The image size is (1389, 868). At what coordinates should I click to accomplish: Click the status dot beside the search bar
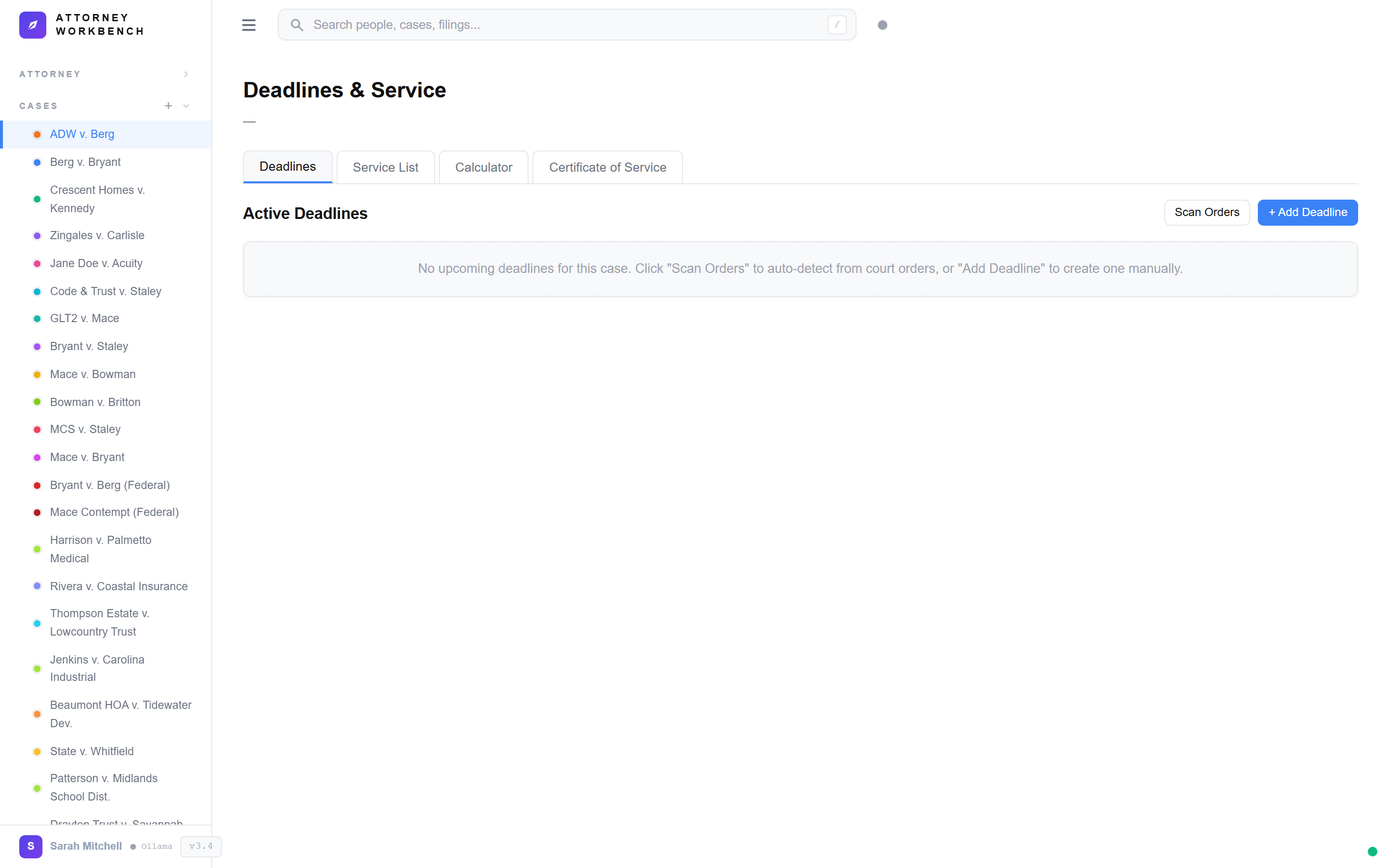[x=883, y=25]
